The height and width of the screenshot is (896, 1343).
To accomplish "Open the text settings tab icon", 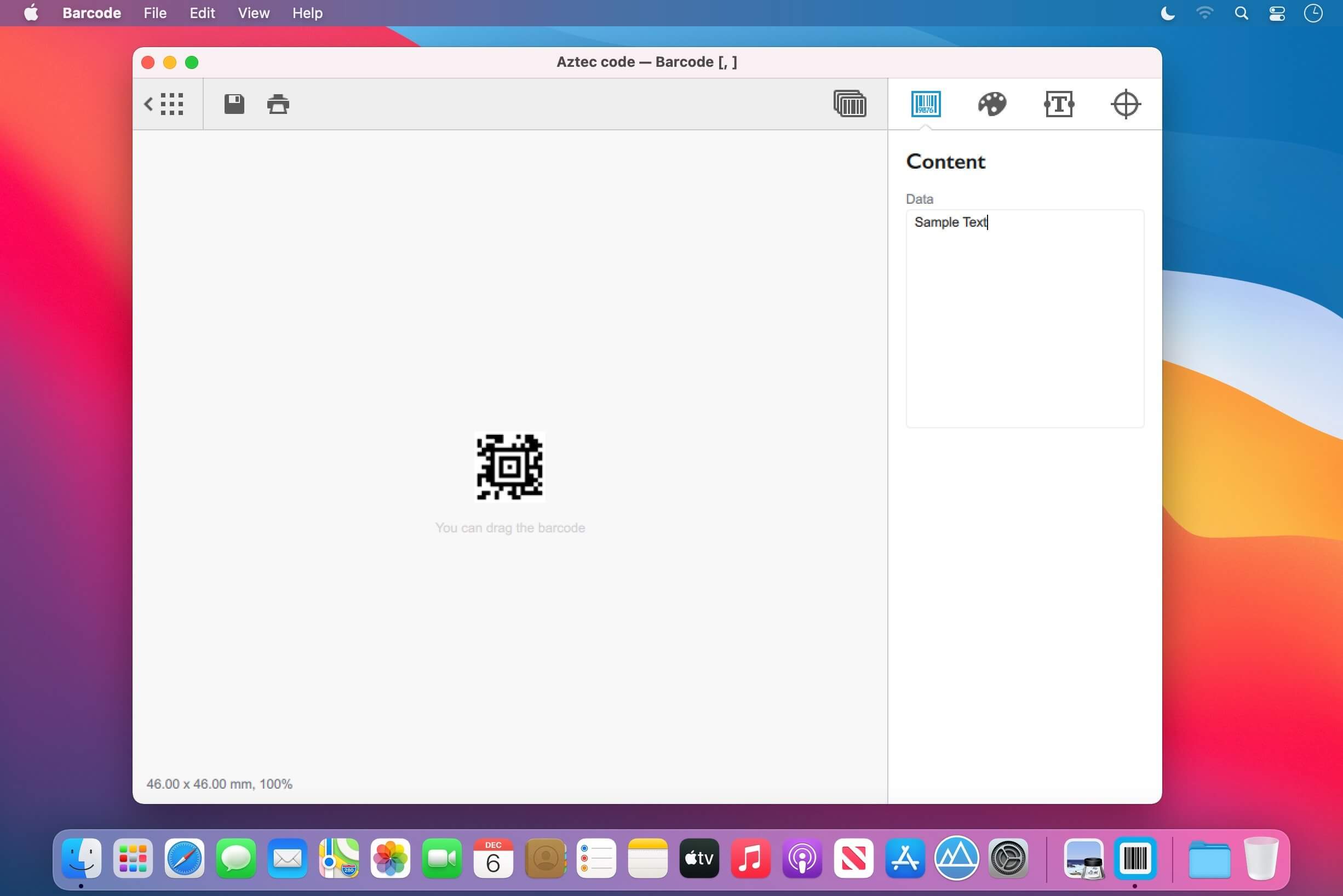I will pyautogui.click(x=1058, y=104).
